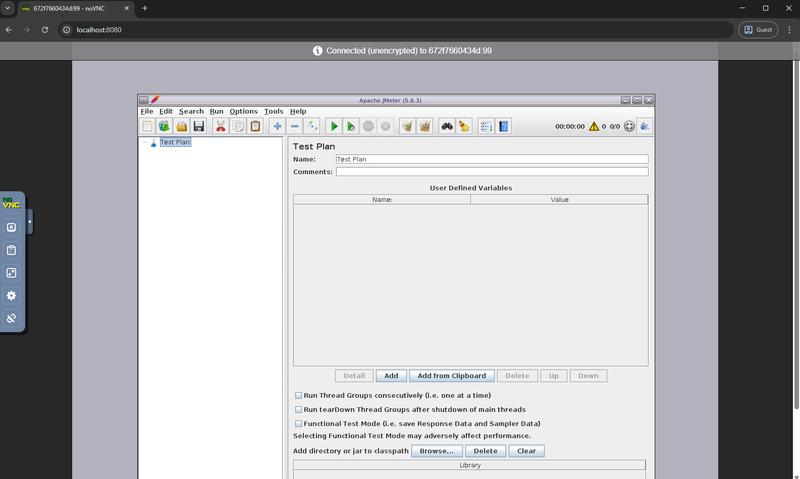Open the Edit menu

(166, 111)
